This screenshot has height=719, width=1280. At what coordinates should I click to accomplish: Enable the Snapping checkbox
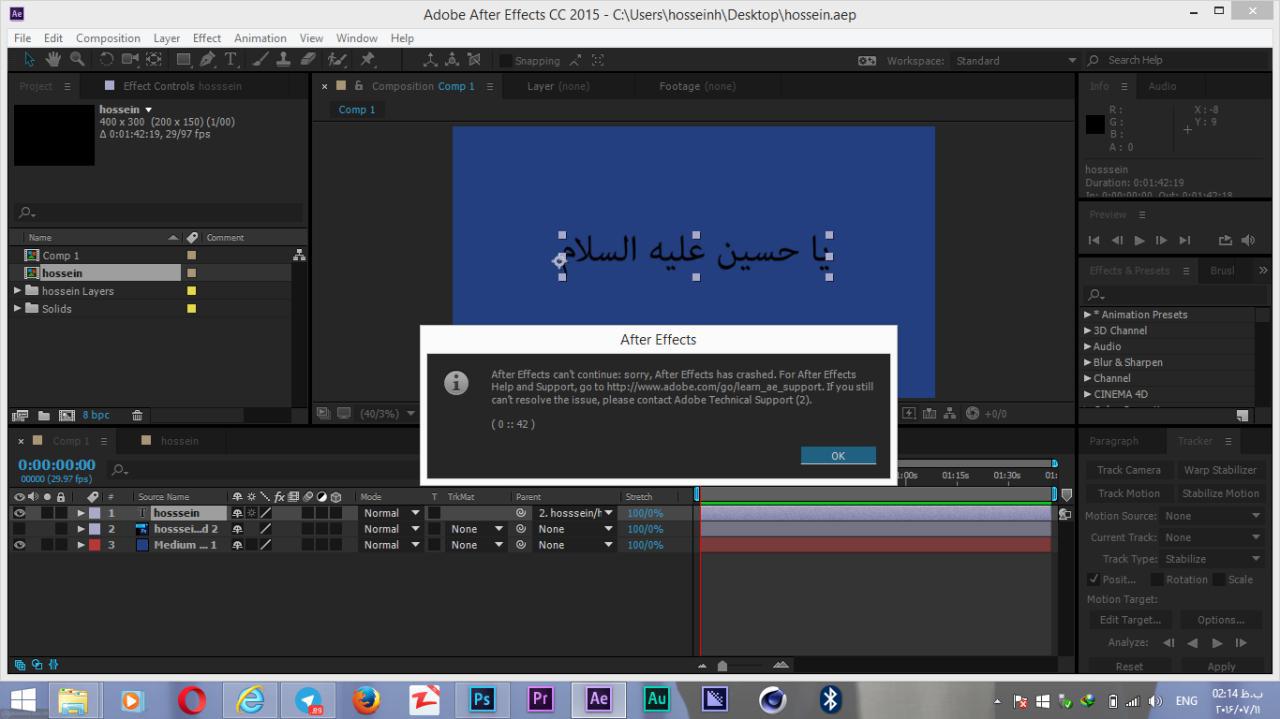point(506,61)
